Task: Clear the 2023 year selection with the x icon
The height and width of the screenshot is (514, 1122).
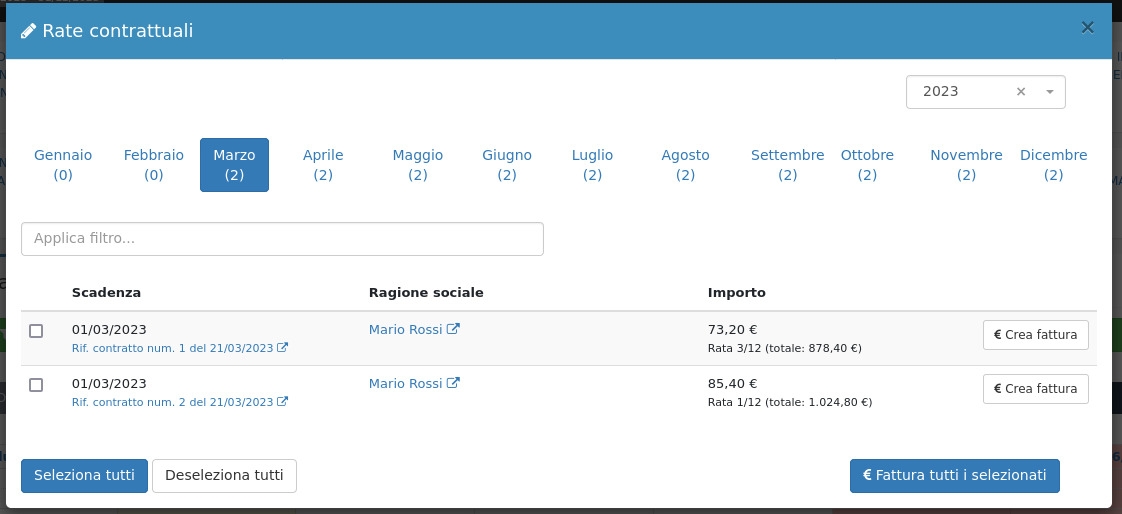Action: (x=1021, y=92)
